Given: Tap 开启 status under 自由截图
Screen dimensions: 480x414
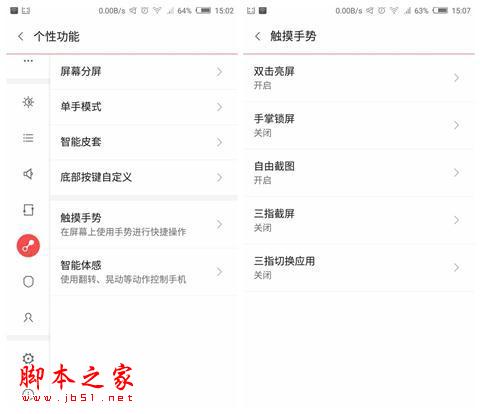Looking at the screenshot, I should point(263,180).
